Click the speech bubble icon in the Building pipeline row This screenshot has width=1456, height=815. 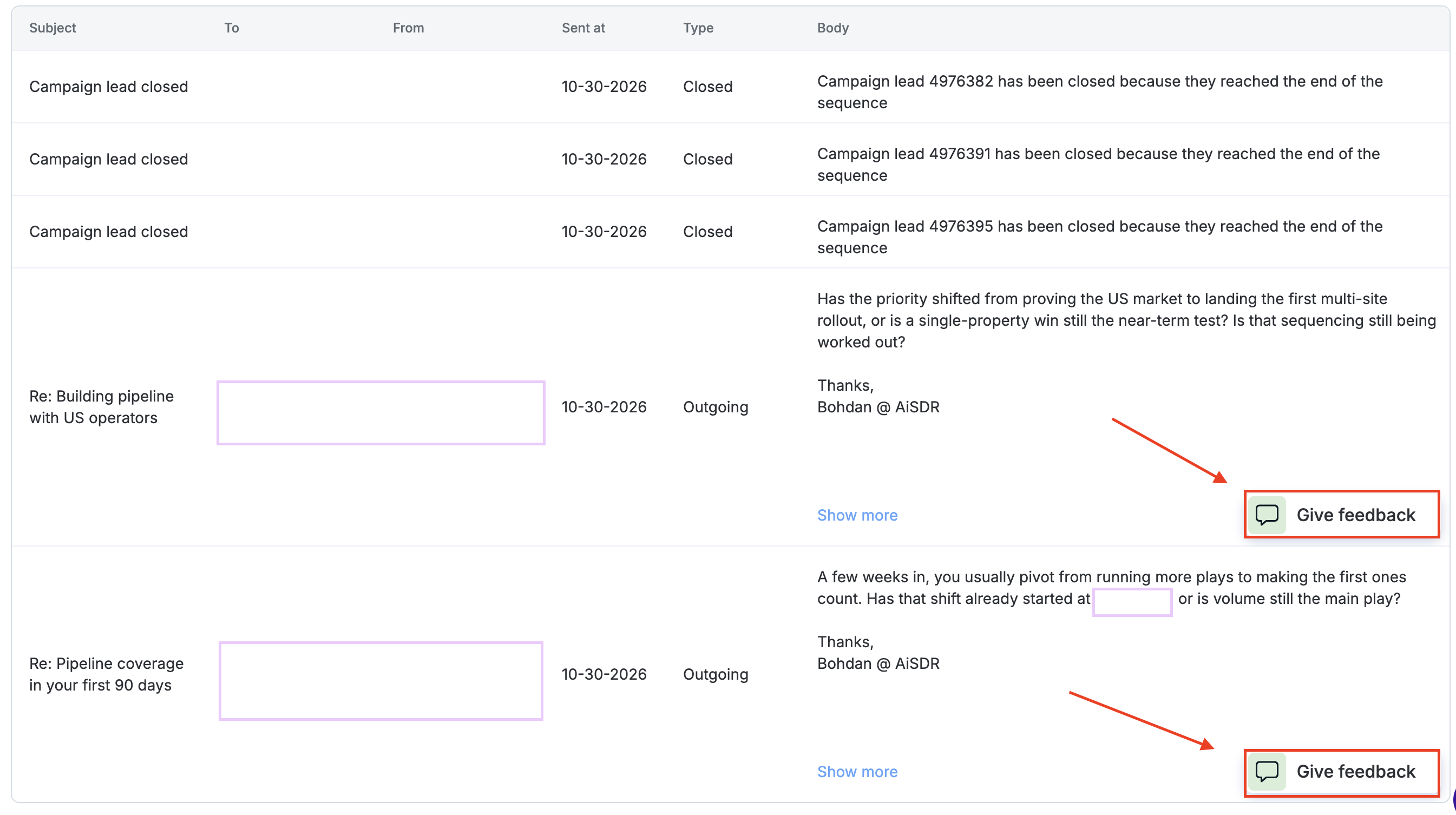tap(1267, 515)
